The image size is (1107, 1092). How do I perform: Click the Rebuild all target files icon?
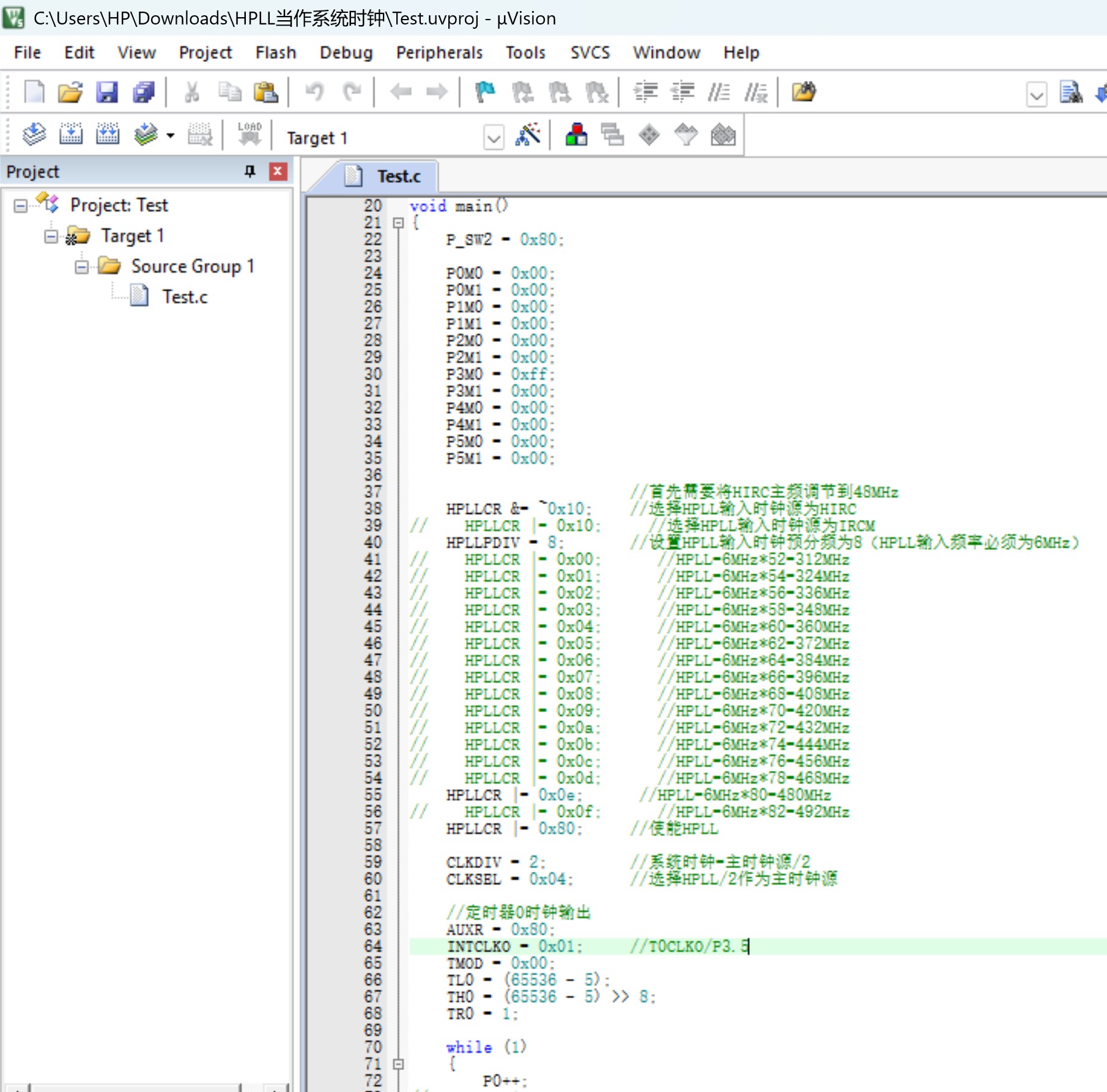coord(108,134)
